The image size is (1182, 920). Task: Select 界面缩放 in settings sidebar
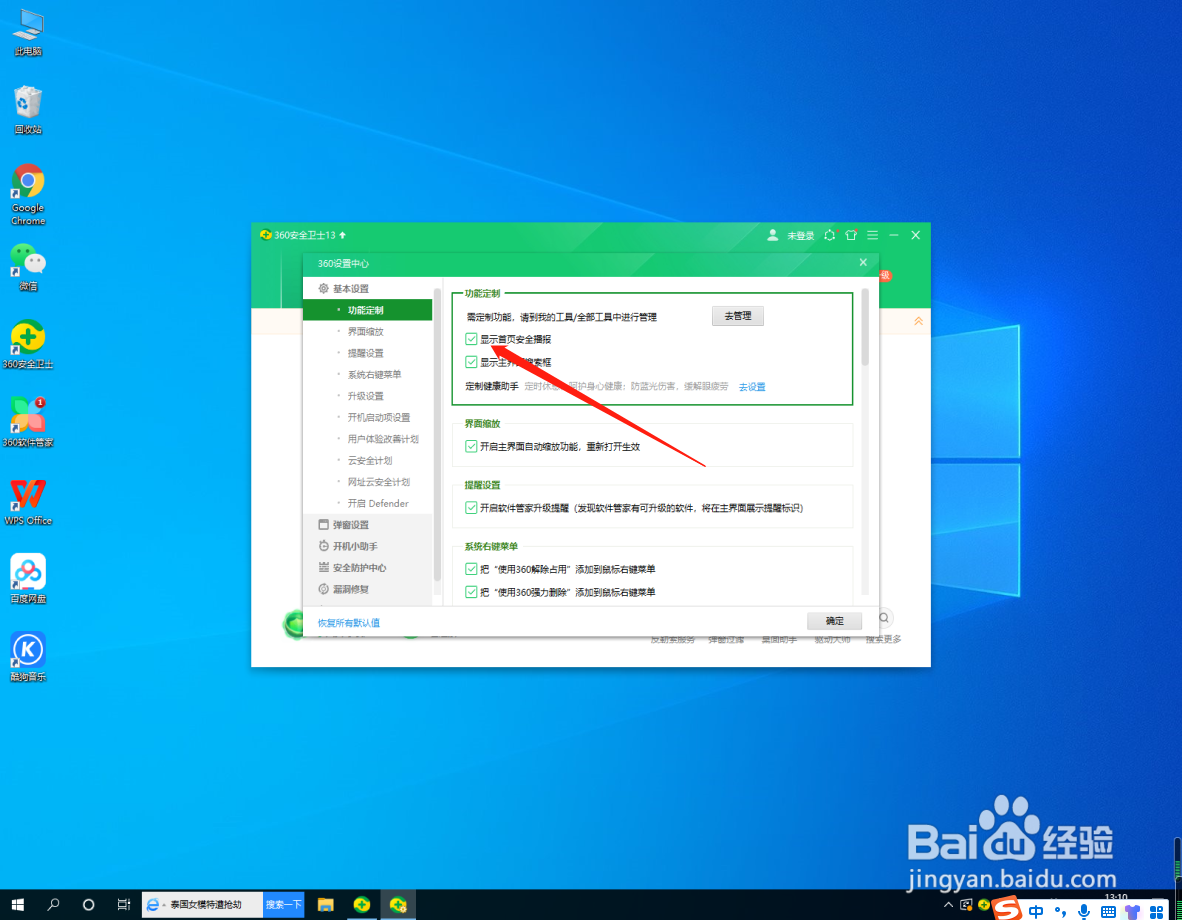[368, 332]
